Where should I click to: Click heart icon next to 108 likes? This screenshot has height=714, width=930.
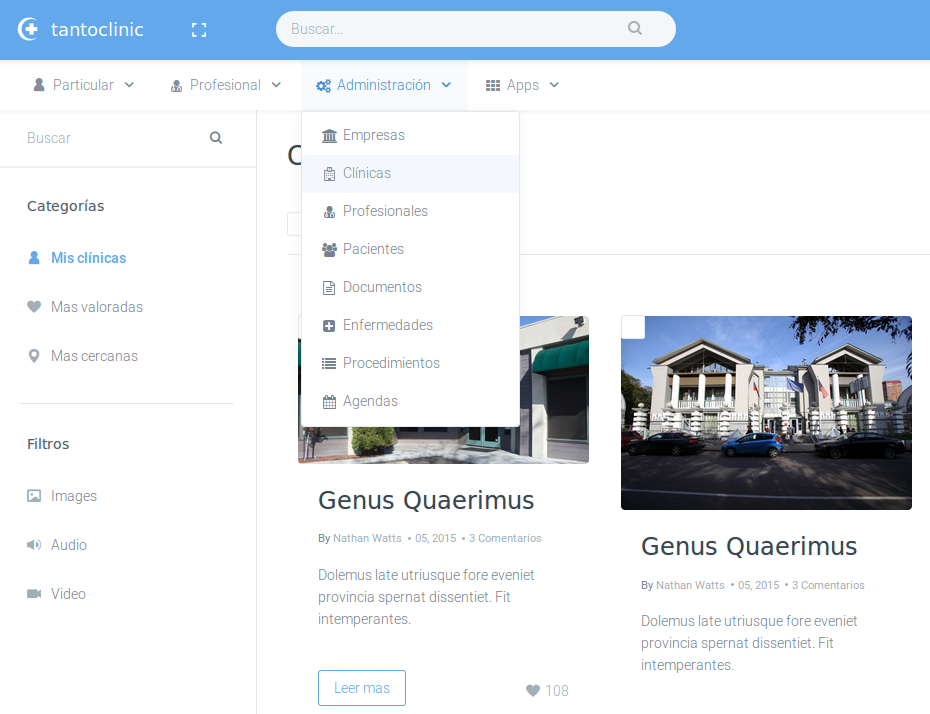(x=533, y=691)
